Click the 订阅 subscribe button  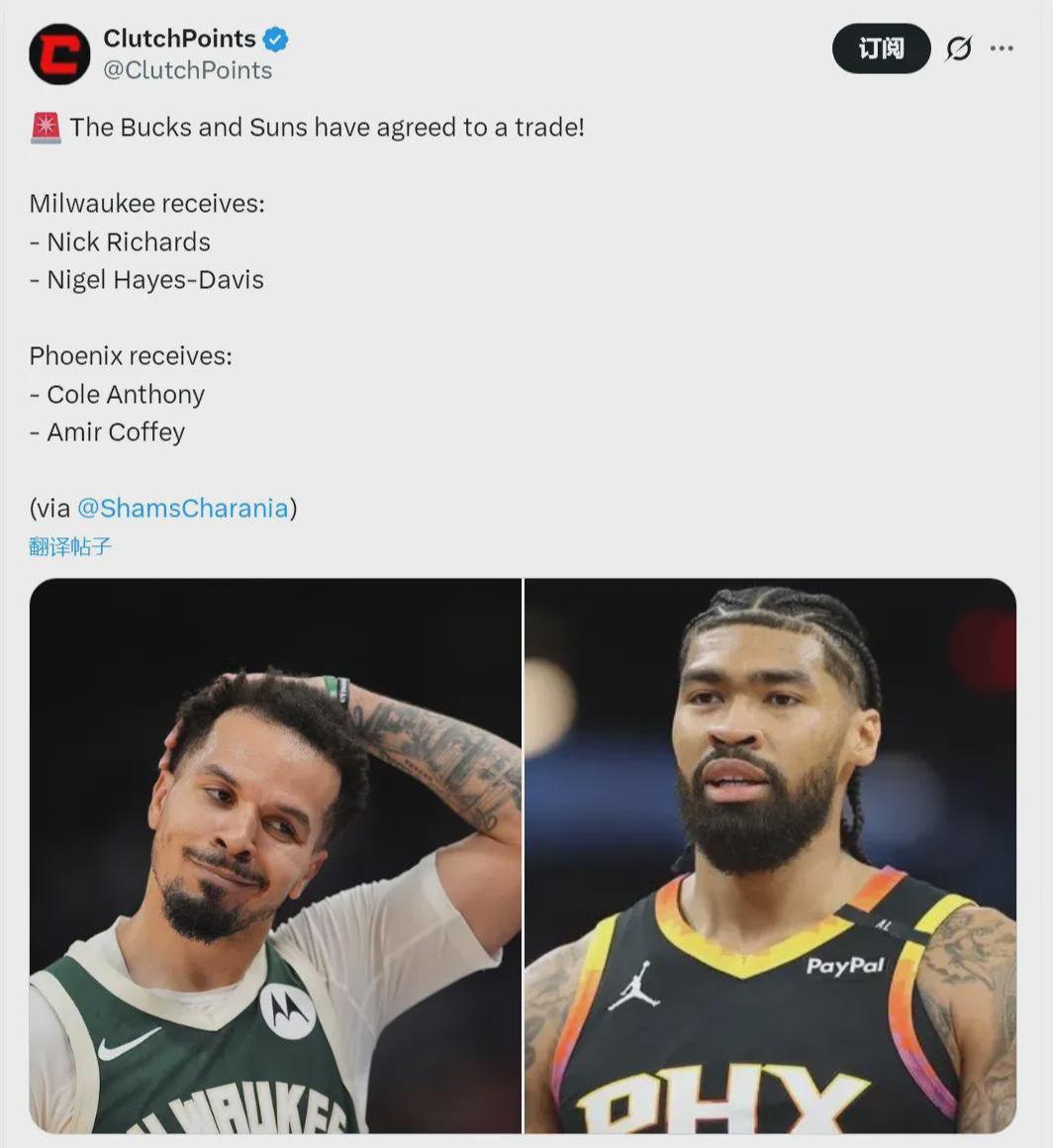(881, 48)
